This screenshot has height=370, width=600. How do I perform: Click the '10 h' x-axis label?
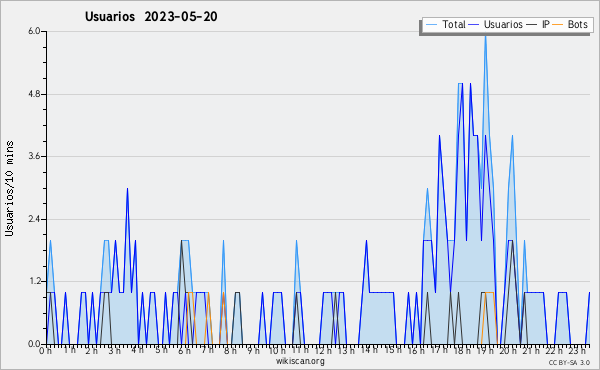click(x=277, y=351)
